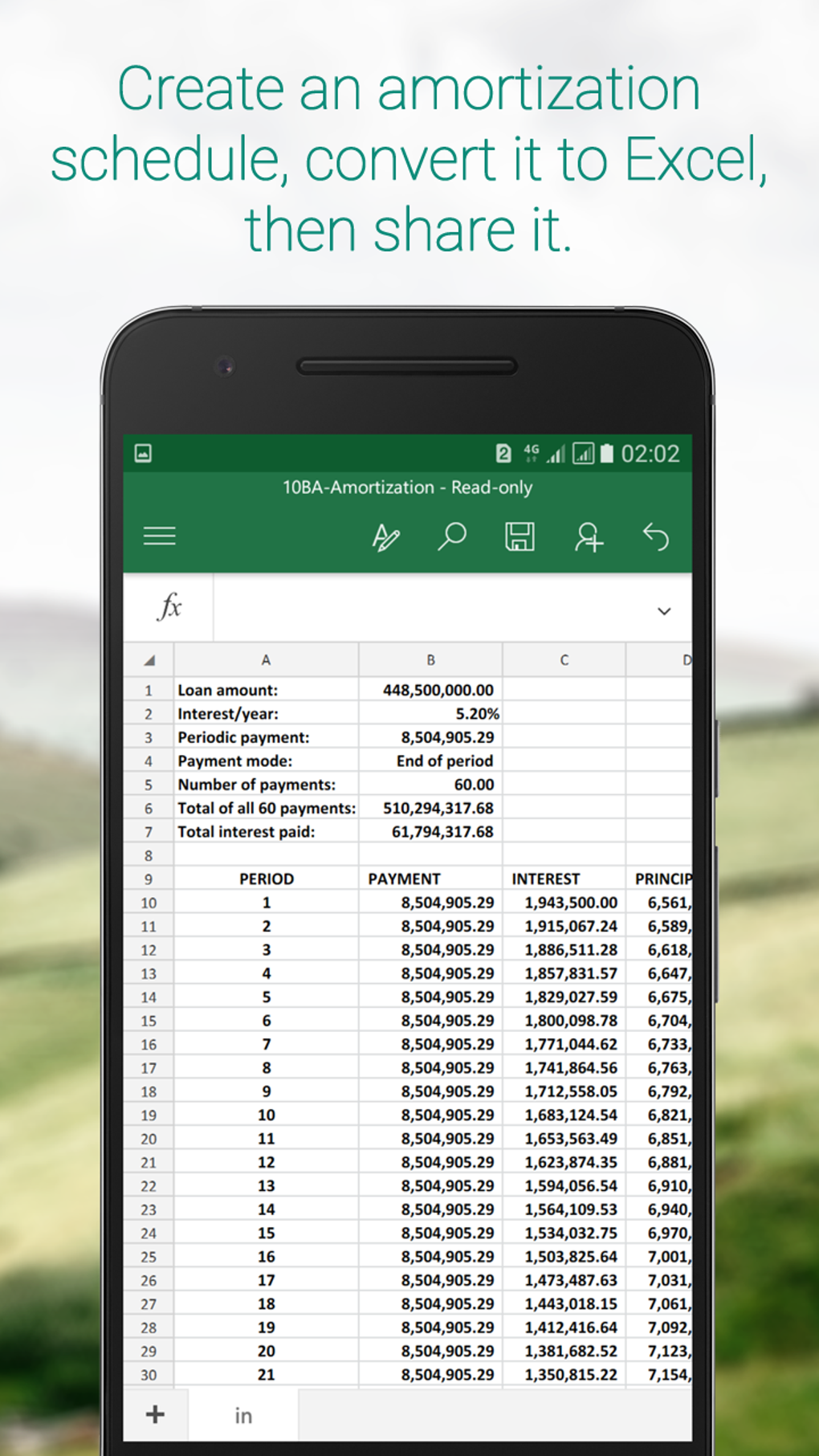Select the 448,500,000.00 cell
The height and width of the screenshot is (1456, 819).
[x=430, y=690]
